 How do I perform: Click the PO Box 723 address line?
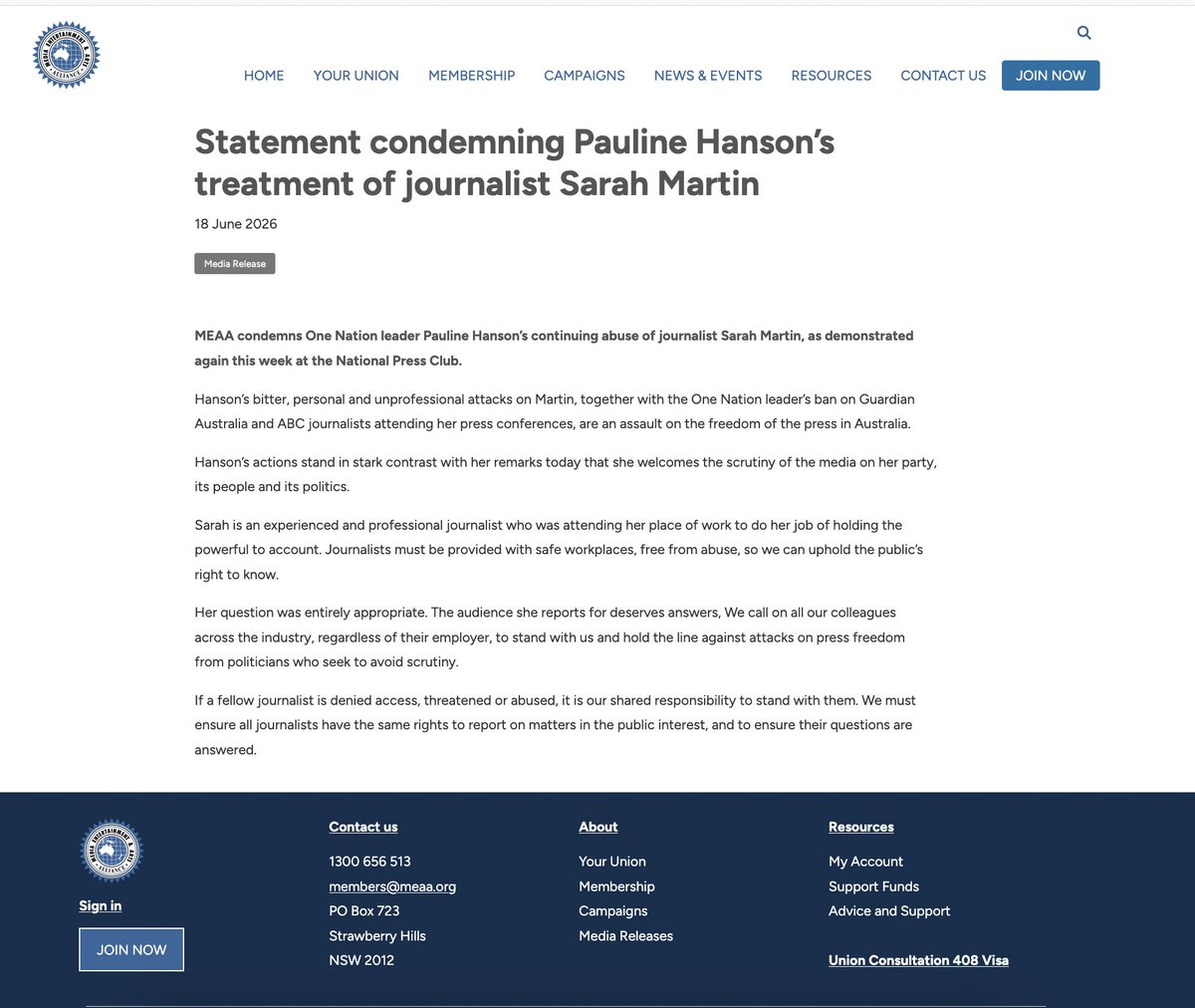[364, 911]
